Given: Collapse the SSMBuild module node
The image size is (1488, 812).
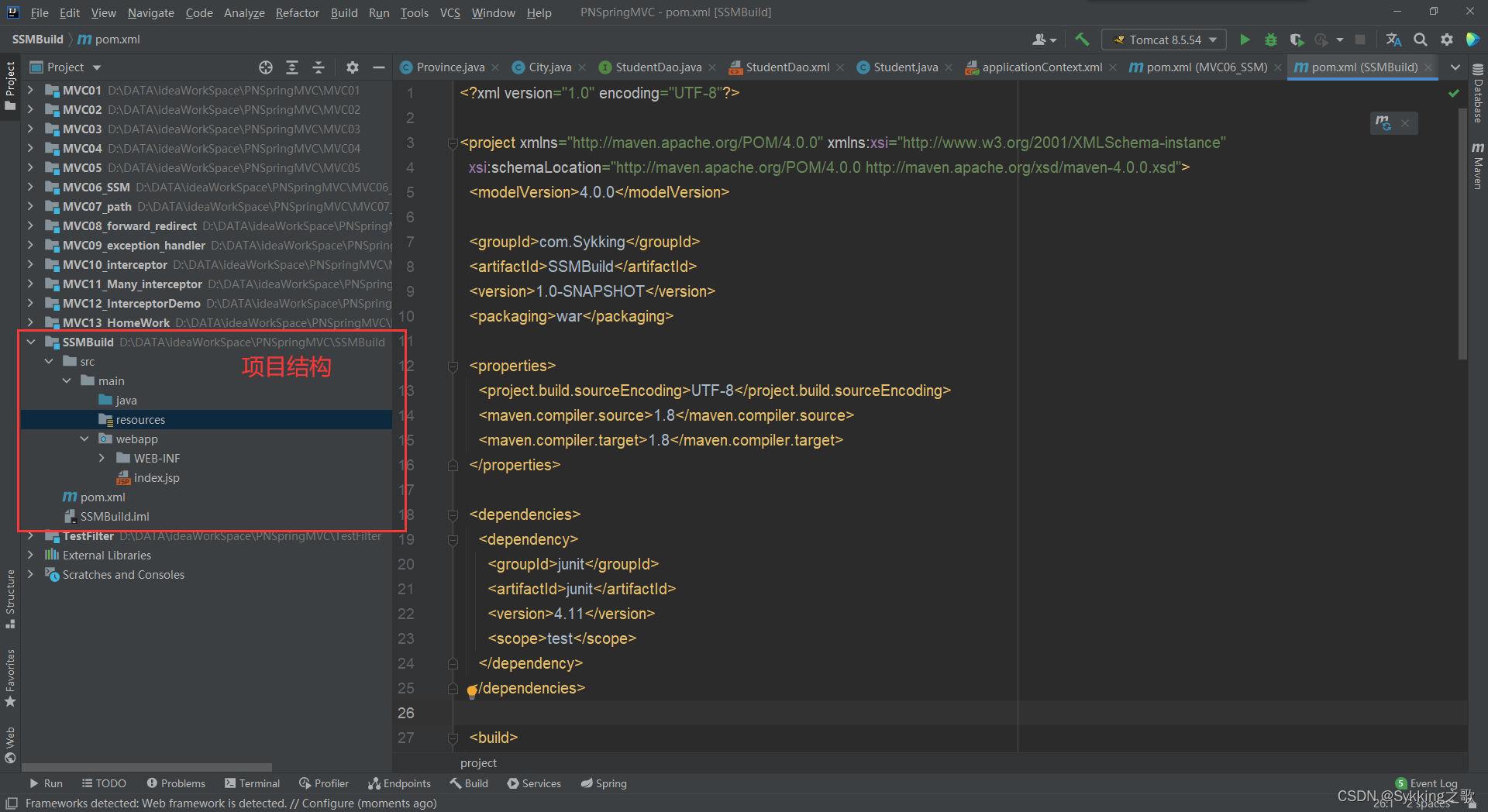Looking at the screenshot, I should 30,342.
